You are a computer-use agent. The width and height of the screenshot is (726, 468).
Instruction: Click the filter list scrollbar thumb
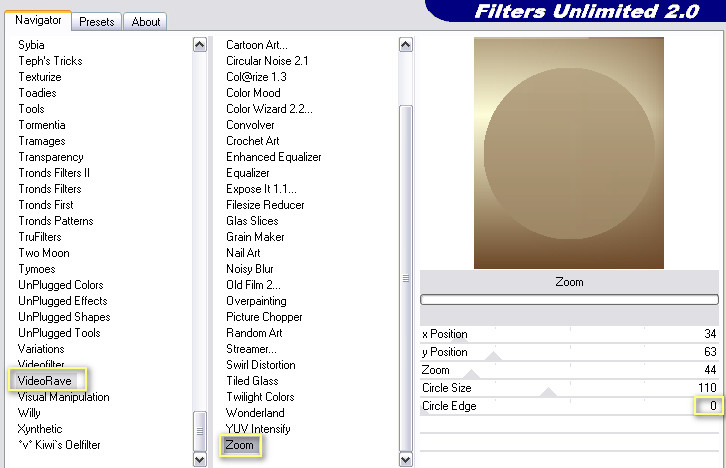click(406, 278)
